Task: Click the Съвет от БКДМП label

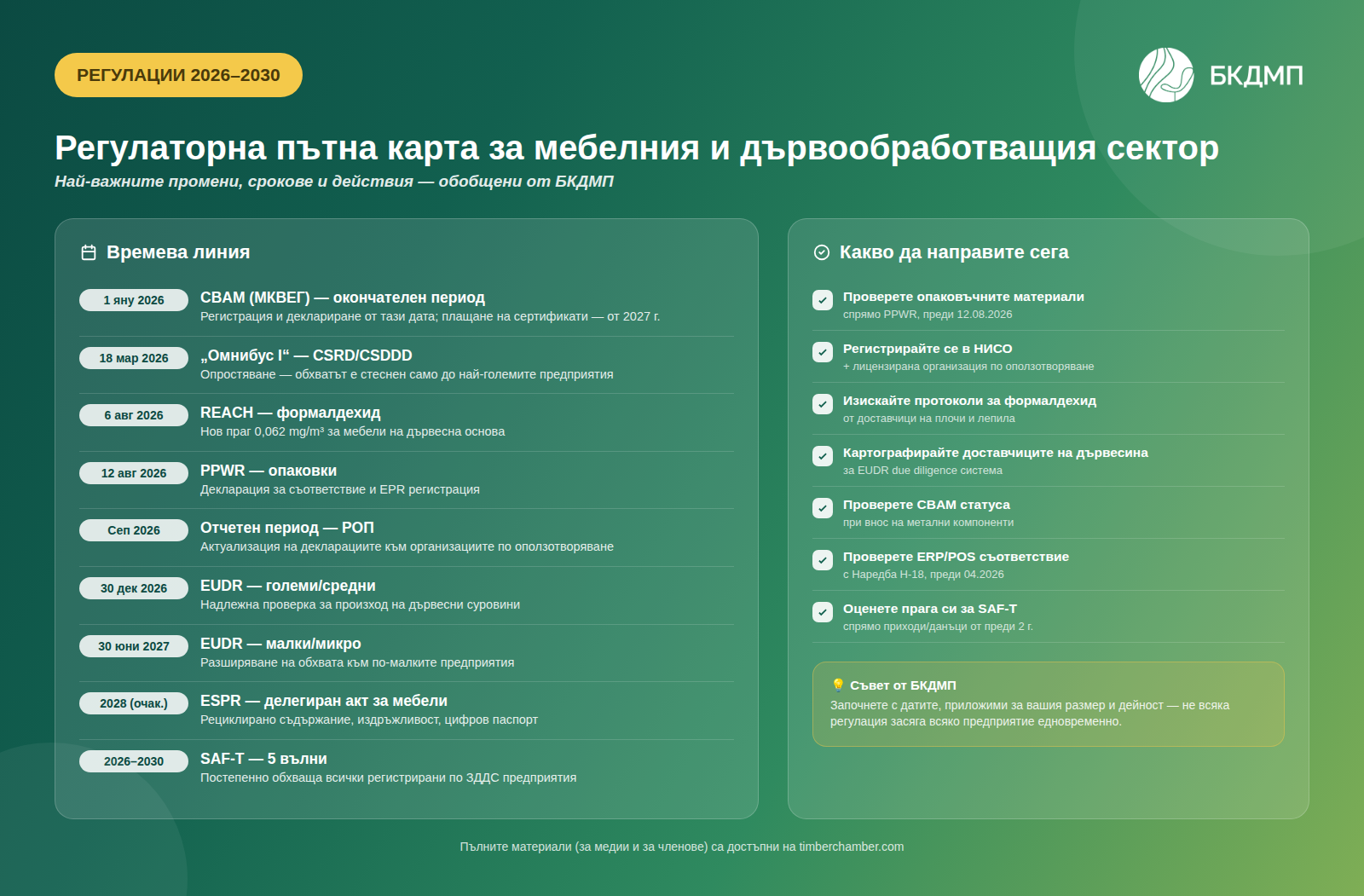Action: [x=903, y=685]
